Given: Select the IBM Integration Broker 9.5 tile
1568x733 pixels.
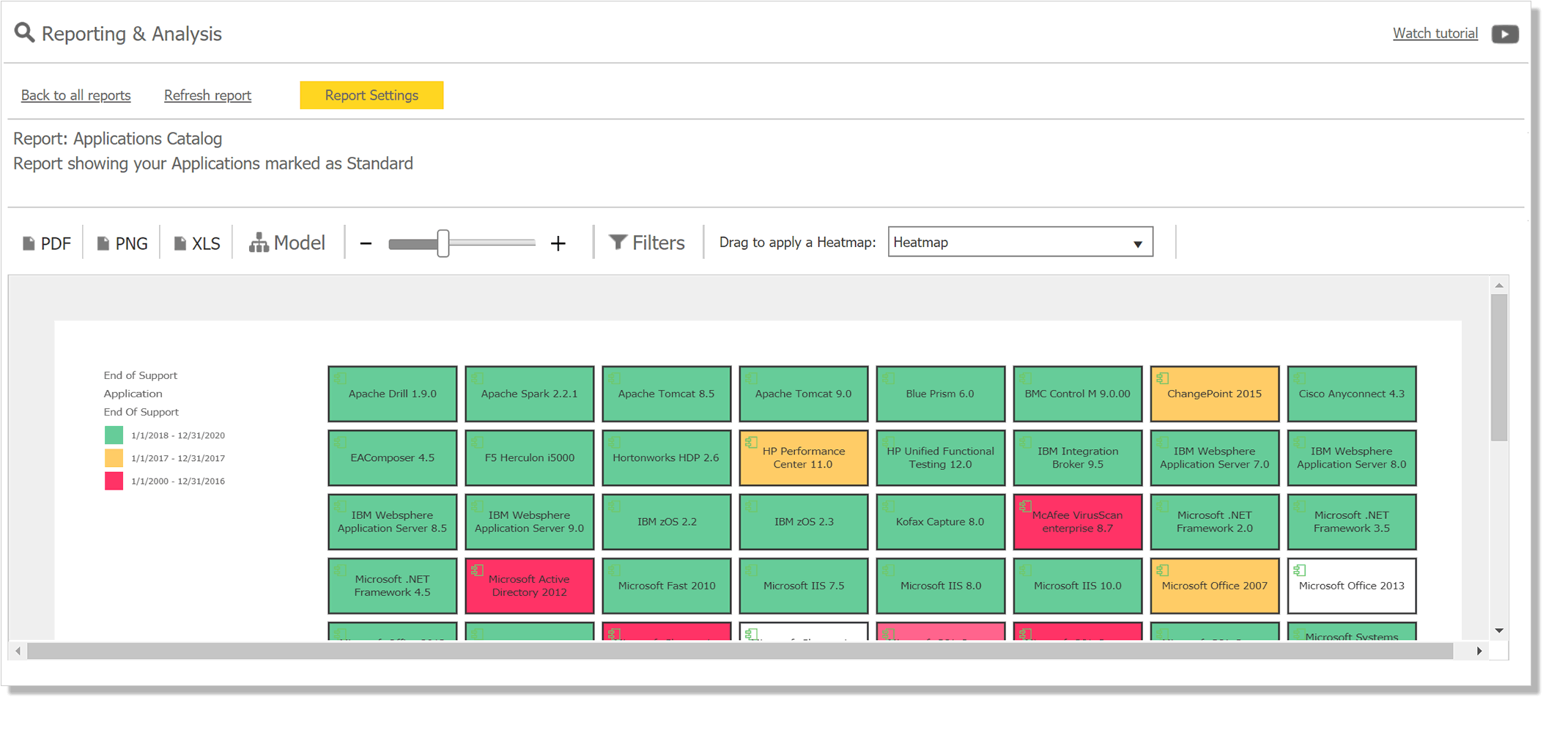Looking at the screenshot, I should 1077,457.
